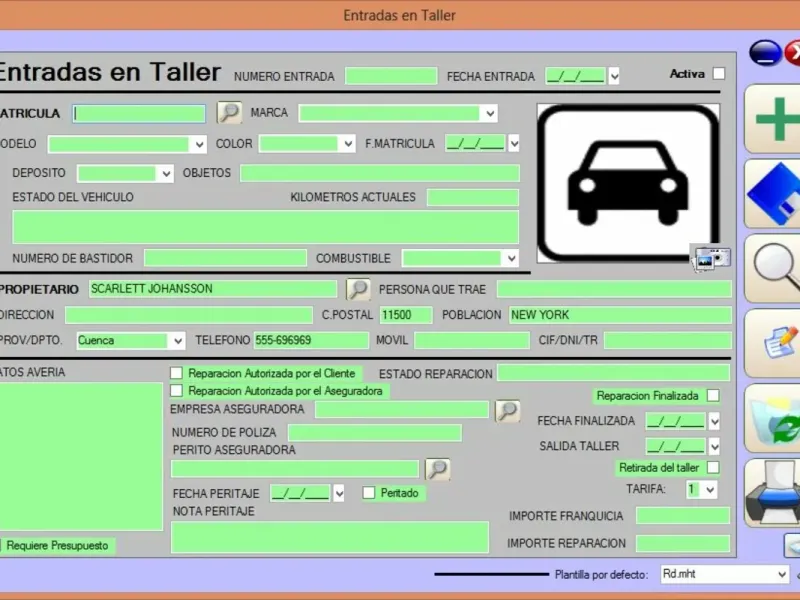Open the FECHA PERITAJE date dropdown
Image resolution: width=800 pixels, height=600 pixels.
(x=339, y=493)
